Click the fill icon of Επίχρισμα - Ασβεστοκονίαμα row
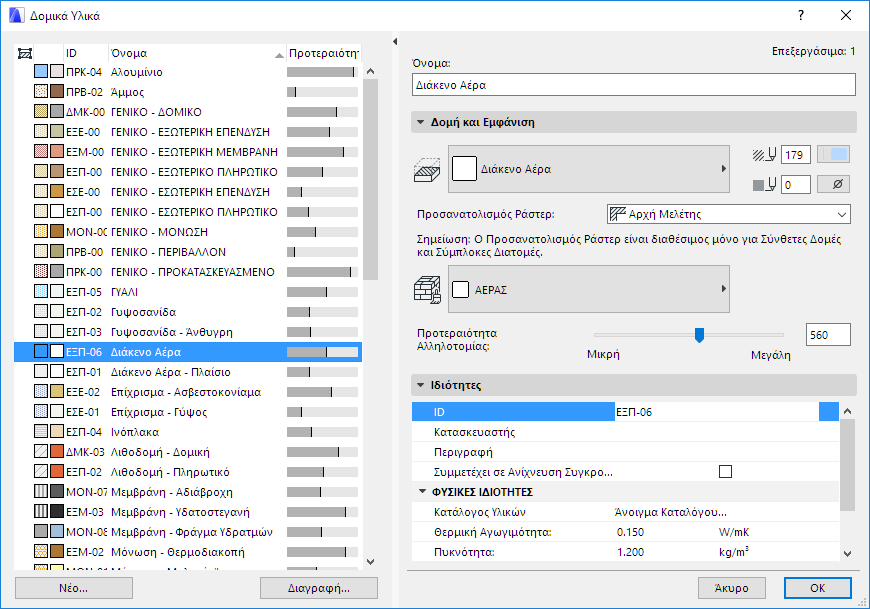 click(41, 392)
